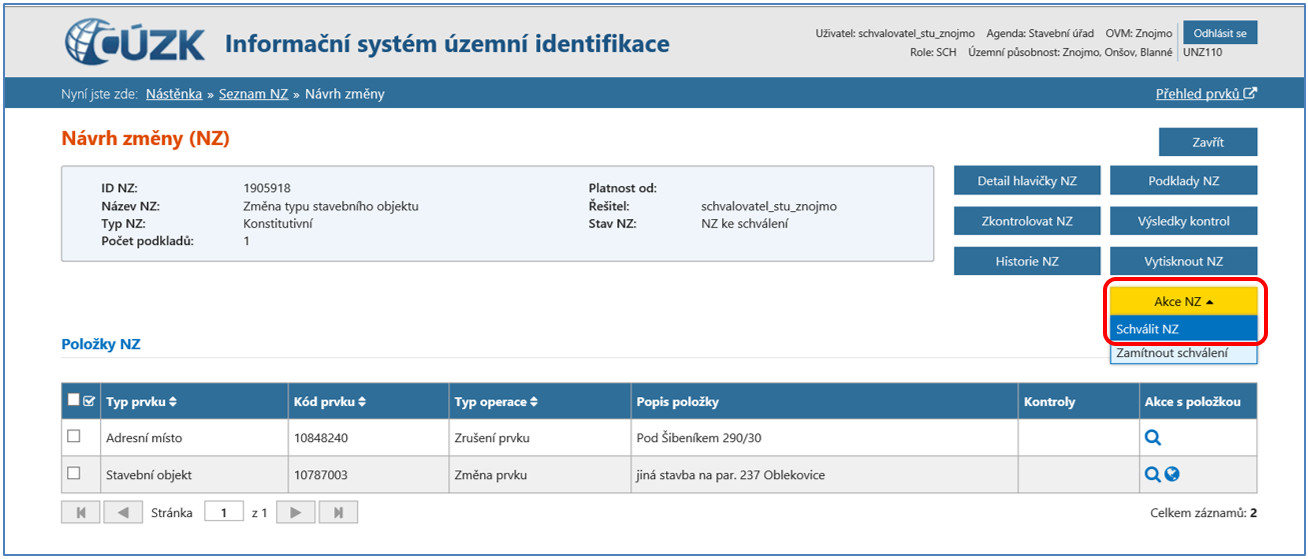Open the Přehled prvků link
This screenshot has width=1308, height=559.
[1205, 94]
